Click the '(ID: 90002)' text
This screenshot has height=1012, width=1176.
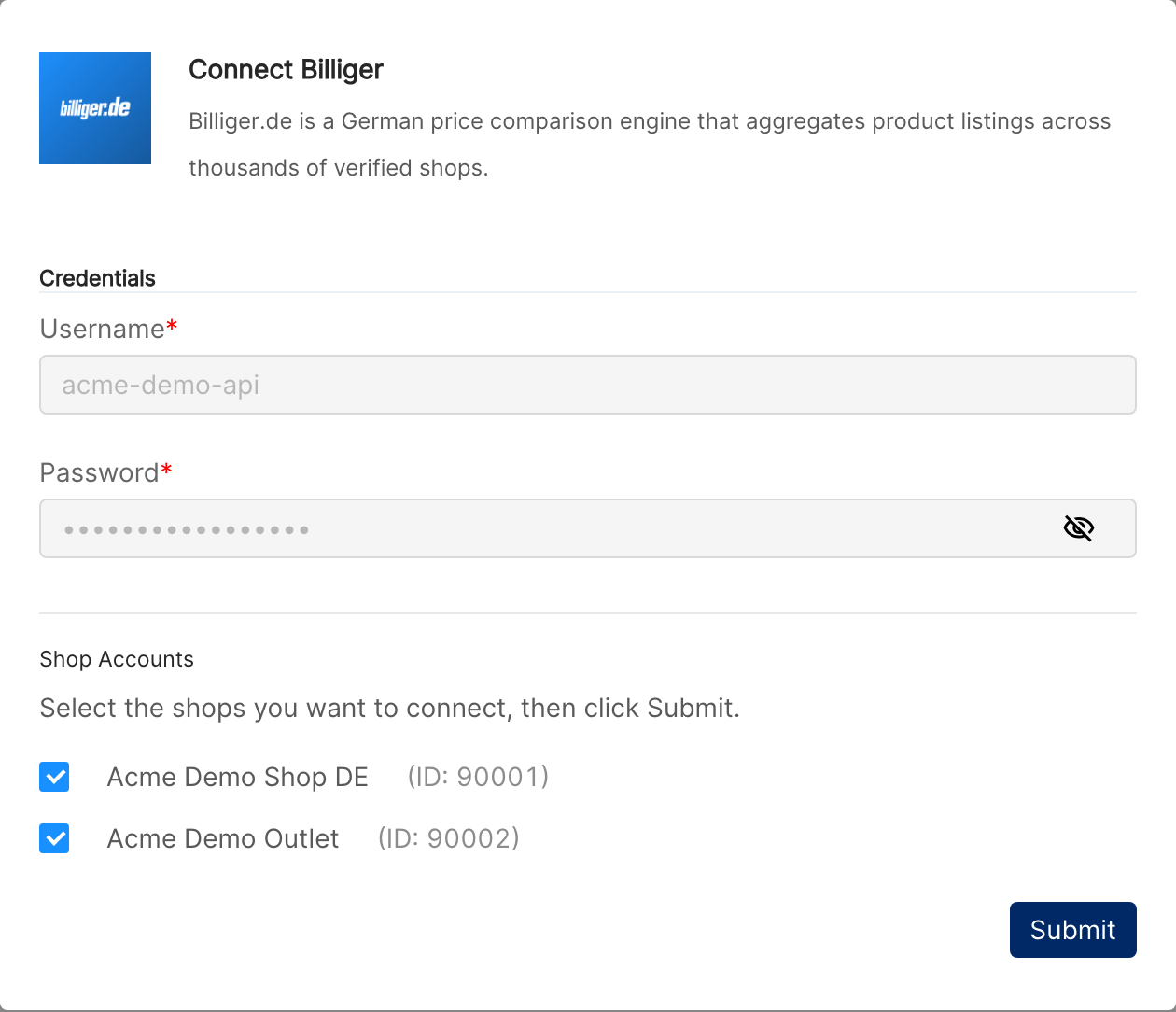[x=449, y=838]
